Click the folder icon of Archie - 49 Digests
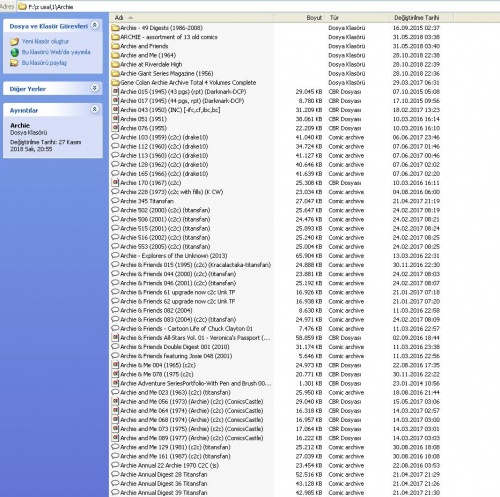Viewport: 500px width, 497px height. click(x=115, y=28)
